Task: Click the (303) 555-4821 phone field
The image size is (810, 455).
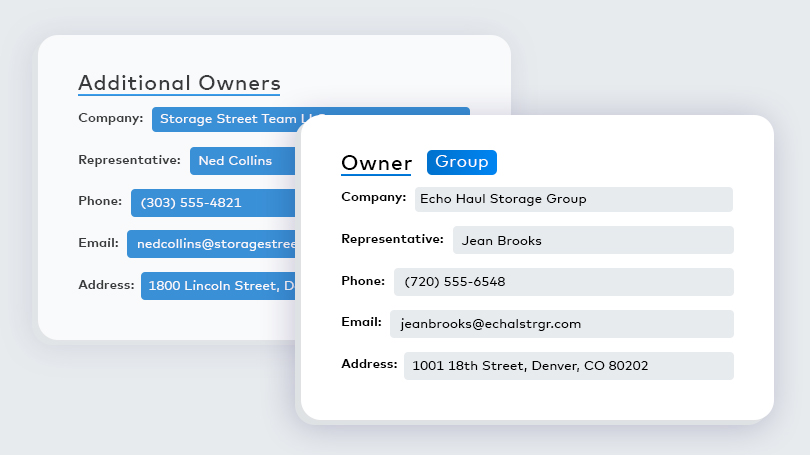Action: [213, 202]
